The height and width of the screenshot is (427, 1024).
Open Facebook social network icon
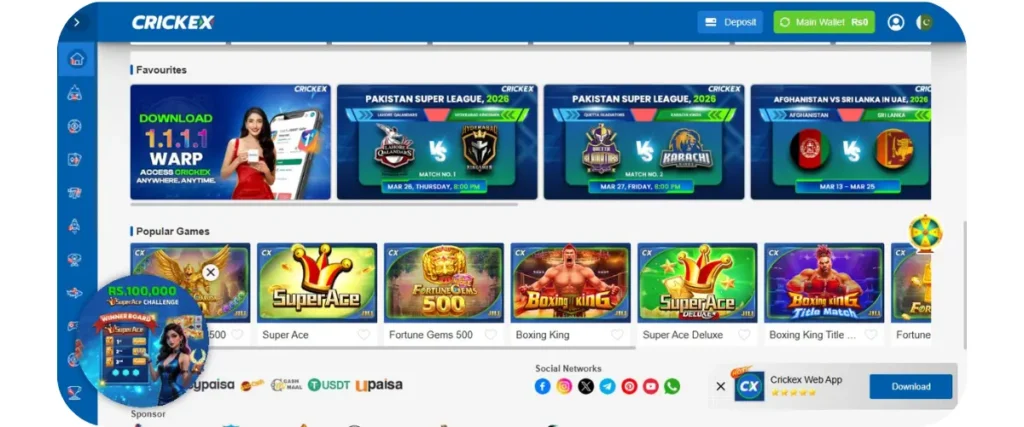[543, 387]
